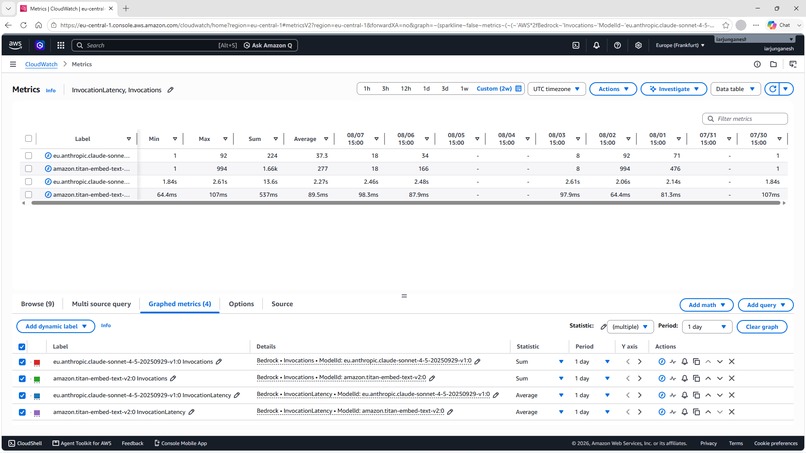The width and height of the screenshot is (806, 453).
Task: Duplicate the claude-sonnet Invocations metric row
Action: pyautogui.click(x=697, y=361)
